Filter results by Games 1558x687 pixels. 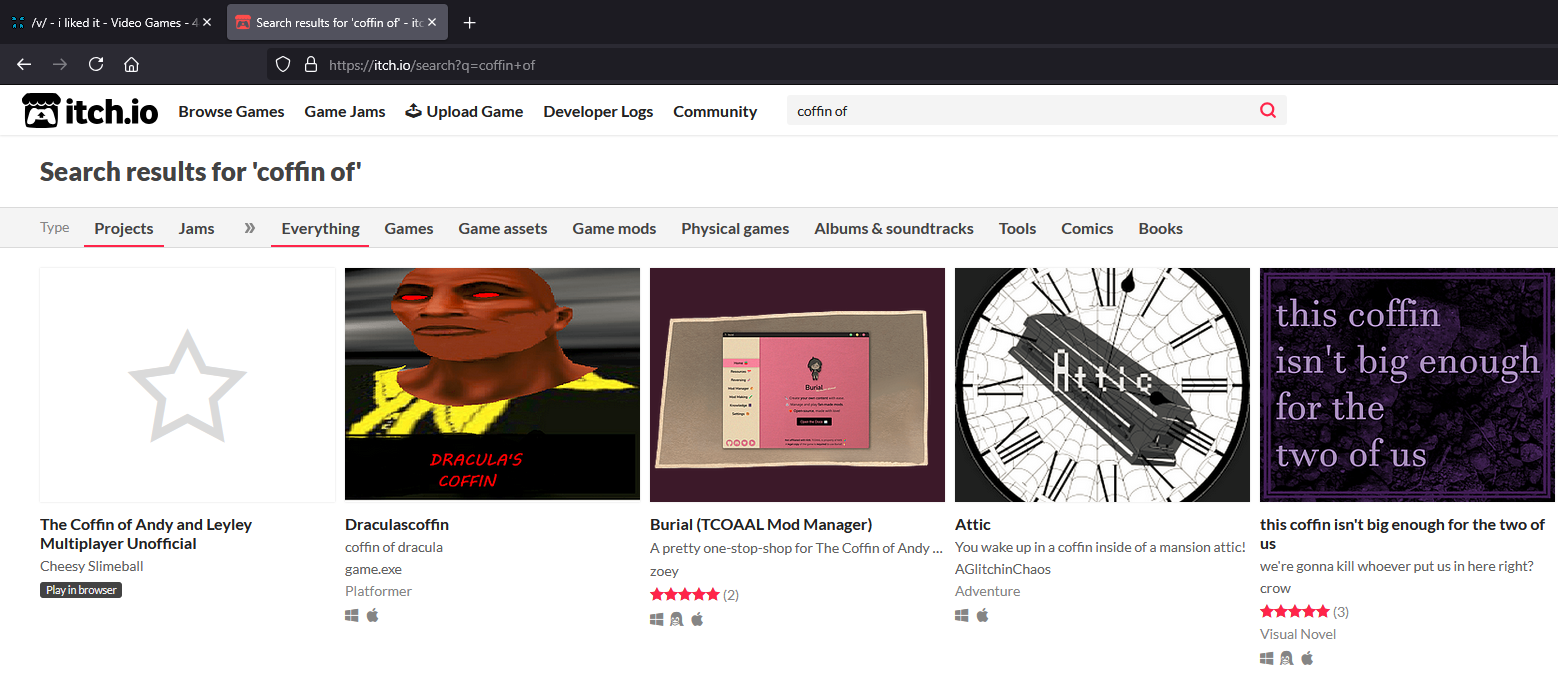click(x=409, y=228)
